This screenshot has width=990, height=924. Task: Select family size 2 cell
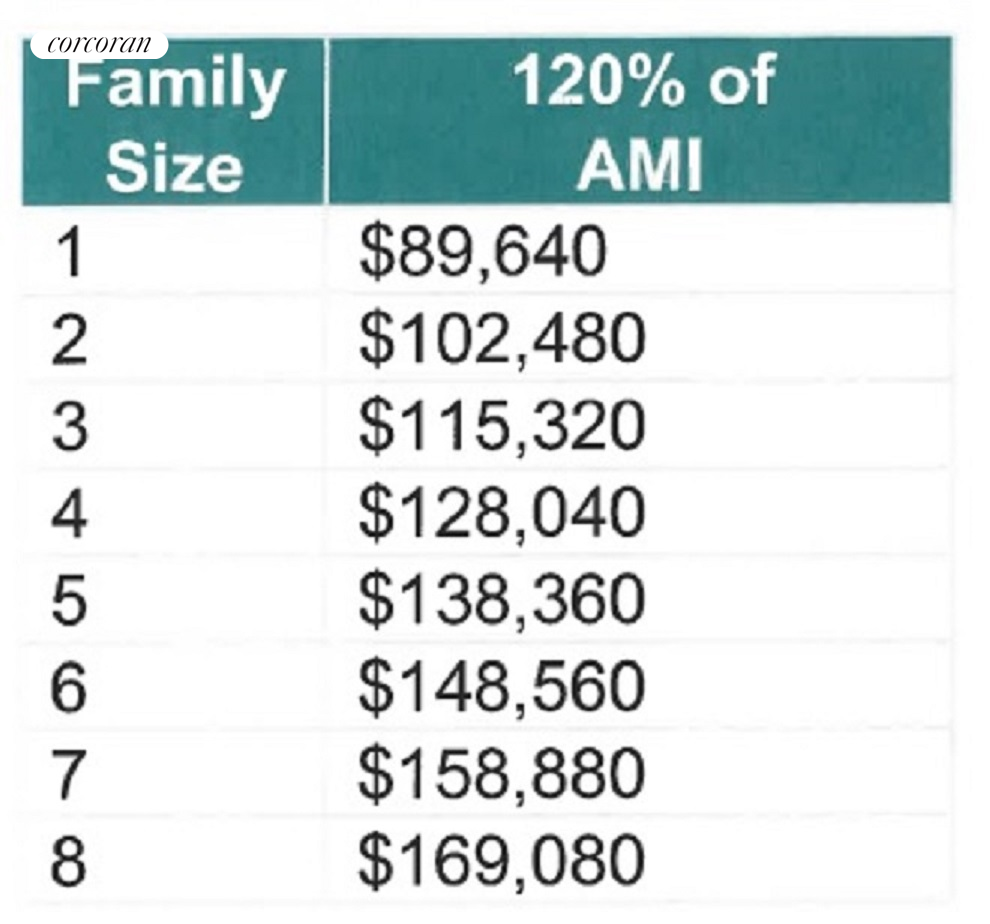[67, 343]
